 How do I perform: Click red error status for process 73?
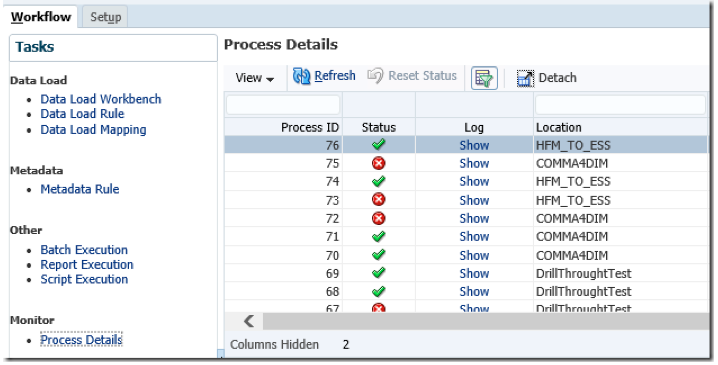[378, 200]
